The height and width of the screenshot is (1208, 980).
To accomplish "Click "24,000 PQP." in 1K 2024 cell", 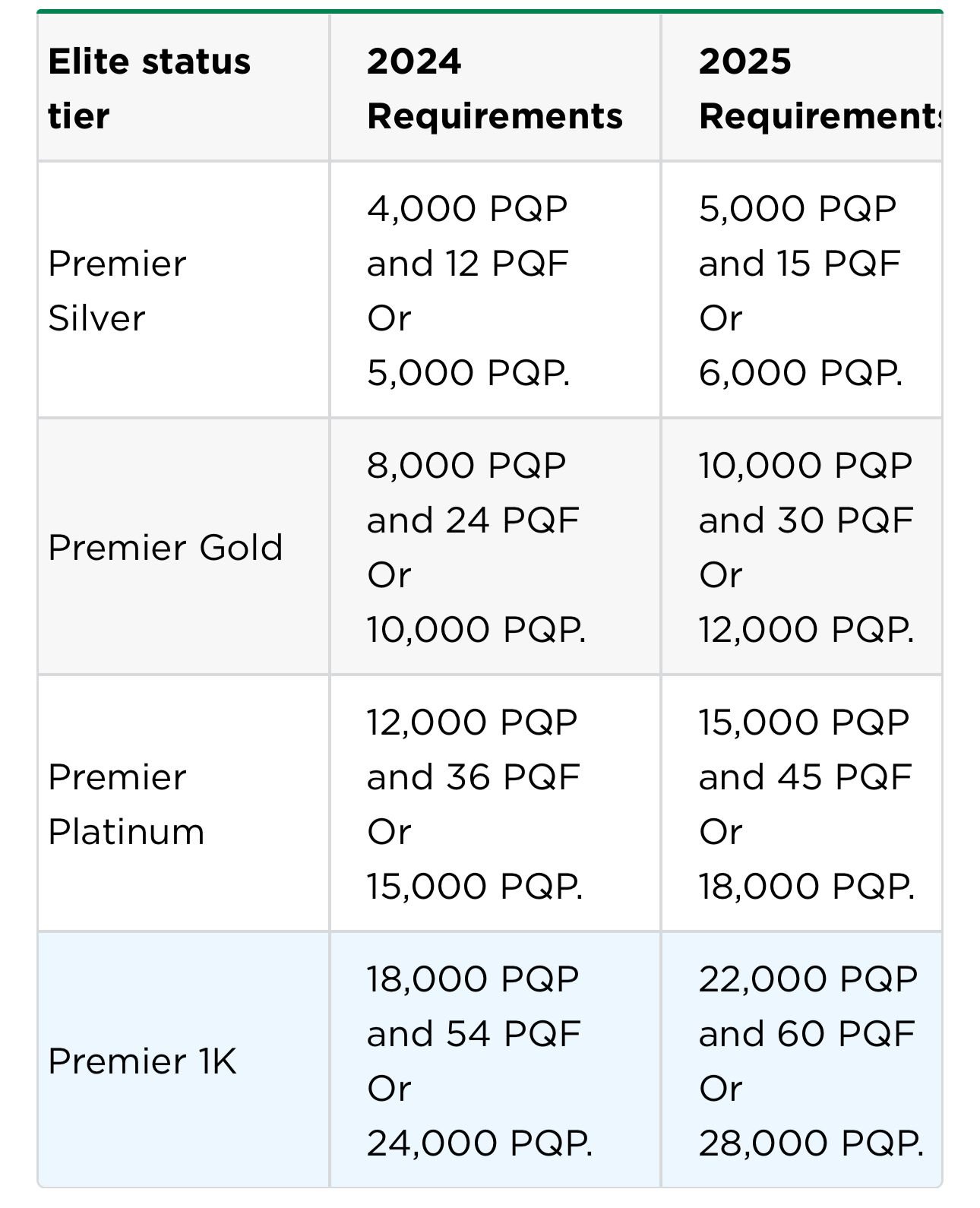I will point(479,1143).
